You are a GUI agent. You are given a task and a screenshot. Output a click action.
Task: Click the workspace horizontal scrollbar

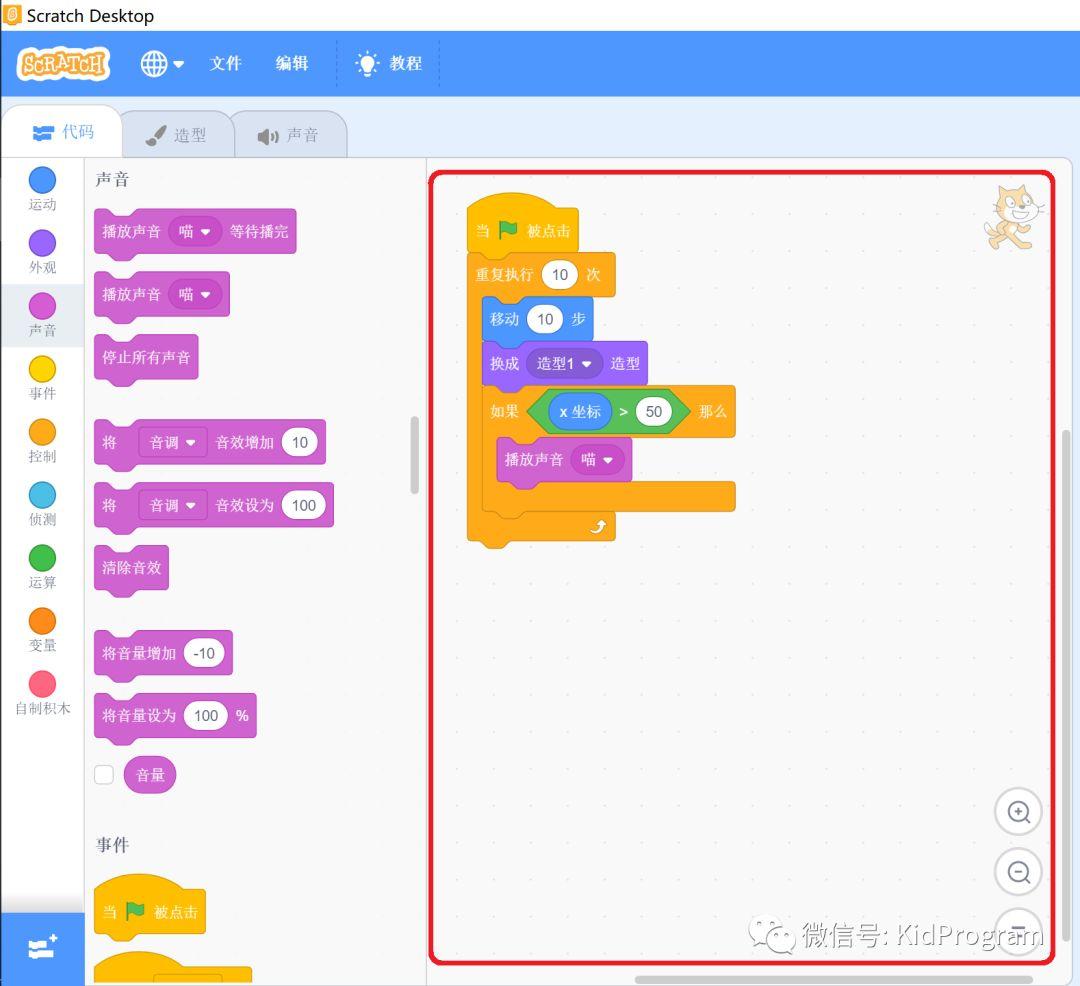[833, 980]
